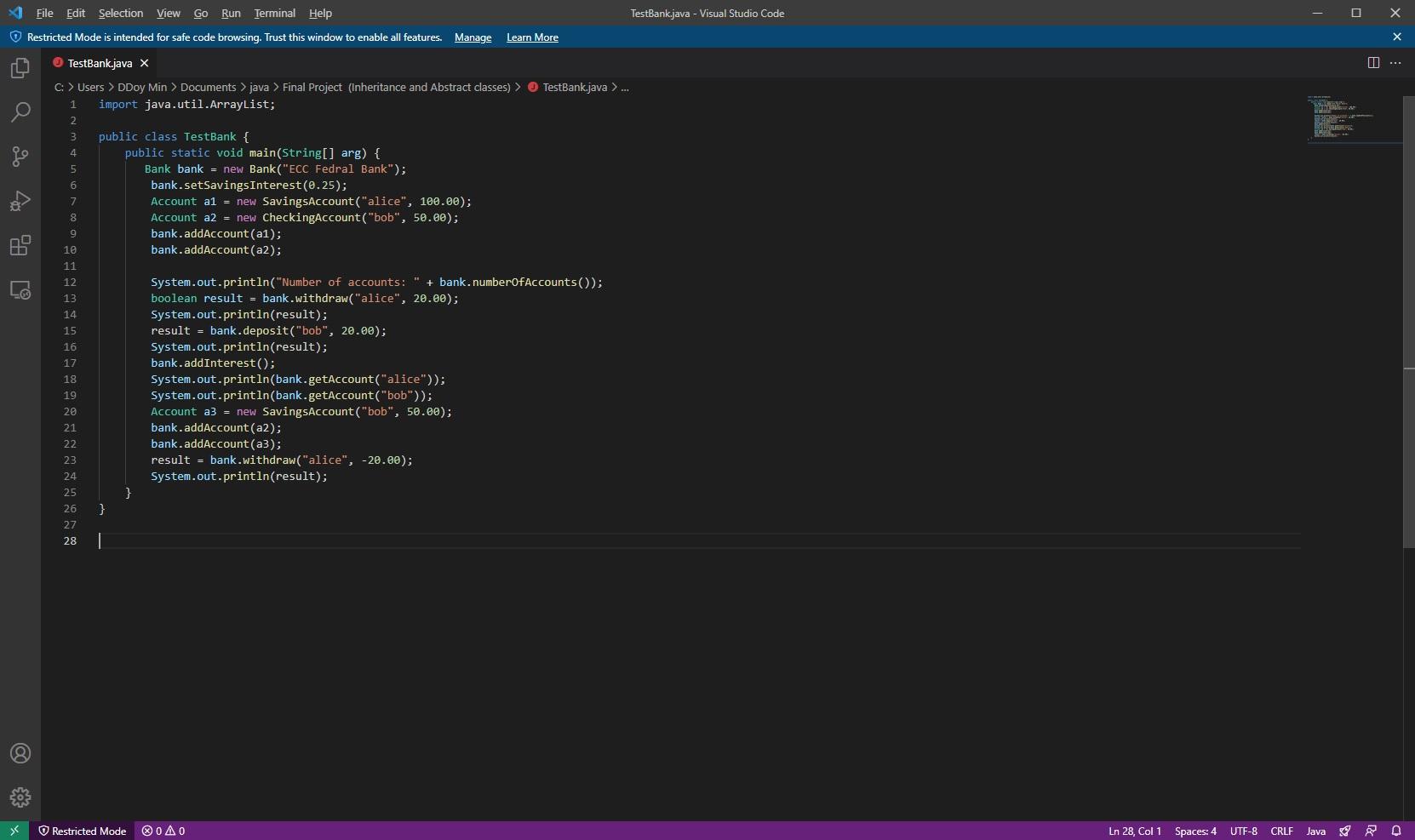Open the Accounts menu
The width and height of the screenshot is (1415, 840).
(20, 753)
